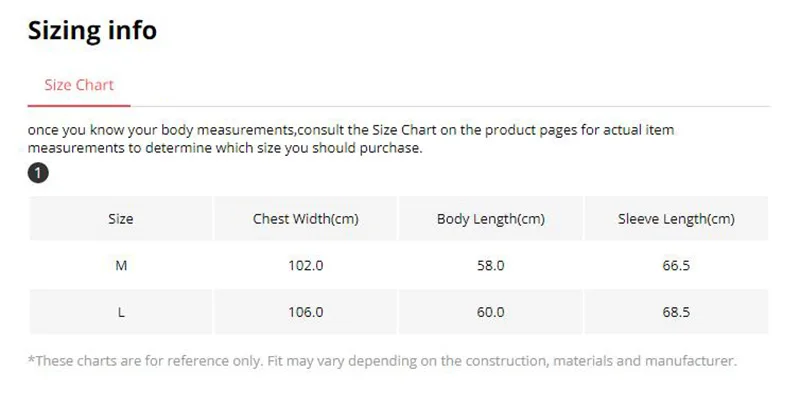Image resolution: width=800 pixels, height=408 pixels.
Task: Click the Chest Width(cm) column header
Action: (306, 219)
